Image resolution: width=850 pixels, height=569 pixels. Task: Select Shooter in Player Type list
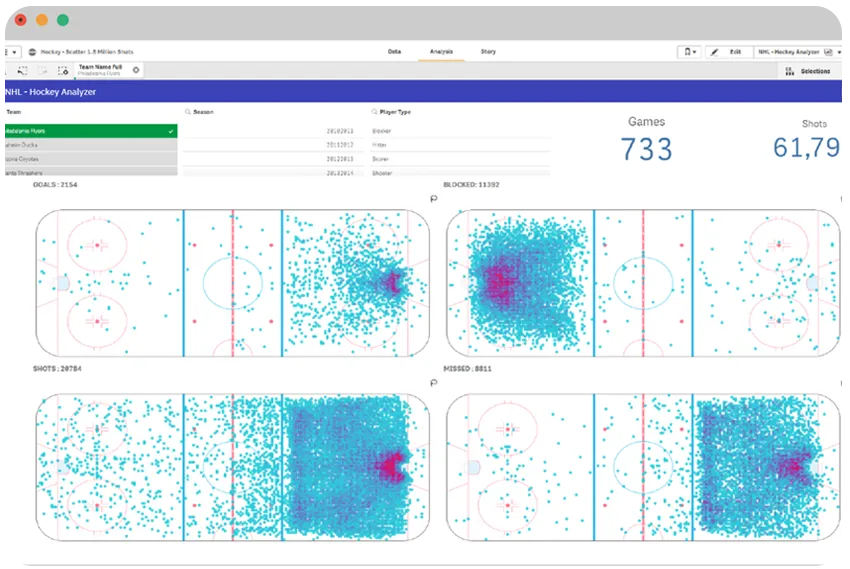(x=460, y=172)
